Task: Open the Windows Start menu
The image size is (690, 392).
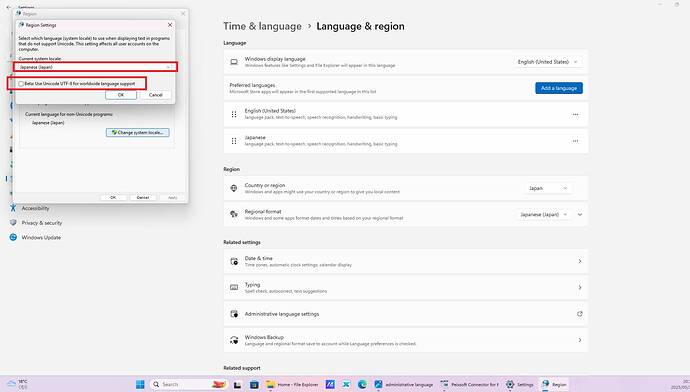Action: (140, 385)
